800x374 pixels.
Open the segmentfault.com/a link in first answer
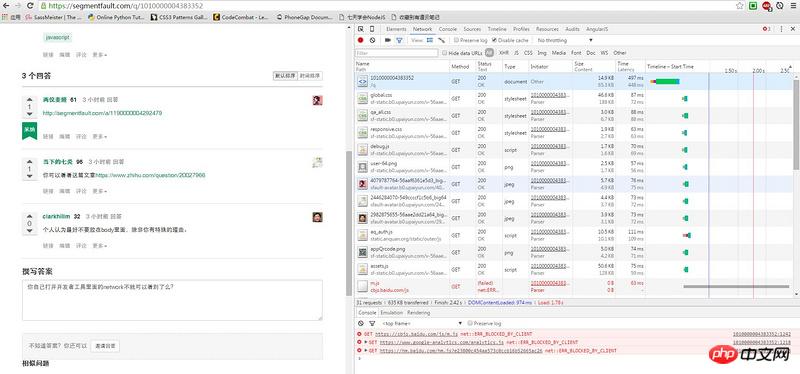103,113
